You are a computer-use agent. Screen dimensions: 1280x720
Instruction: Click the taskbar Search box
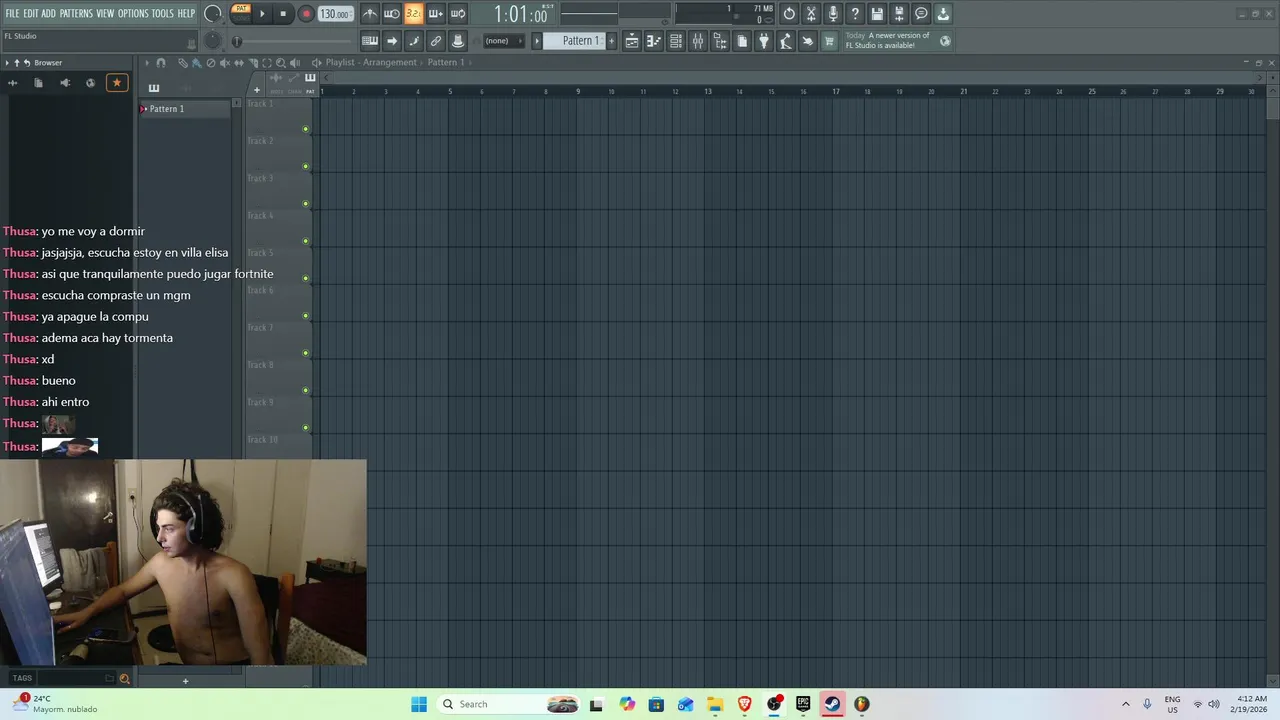coord(510,704)
